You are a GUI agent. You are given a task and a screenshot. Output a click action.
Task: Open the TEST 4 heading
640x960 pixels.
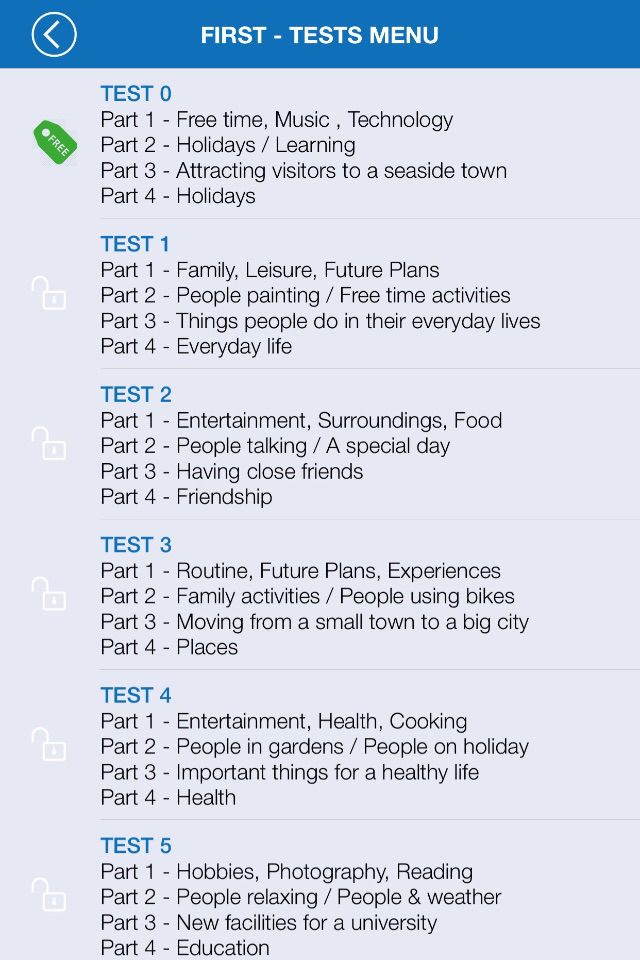pyautogui.click(x=136, y=696)
